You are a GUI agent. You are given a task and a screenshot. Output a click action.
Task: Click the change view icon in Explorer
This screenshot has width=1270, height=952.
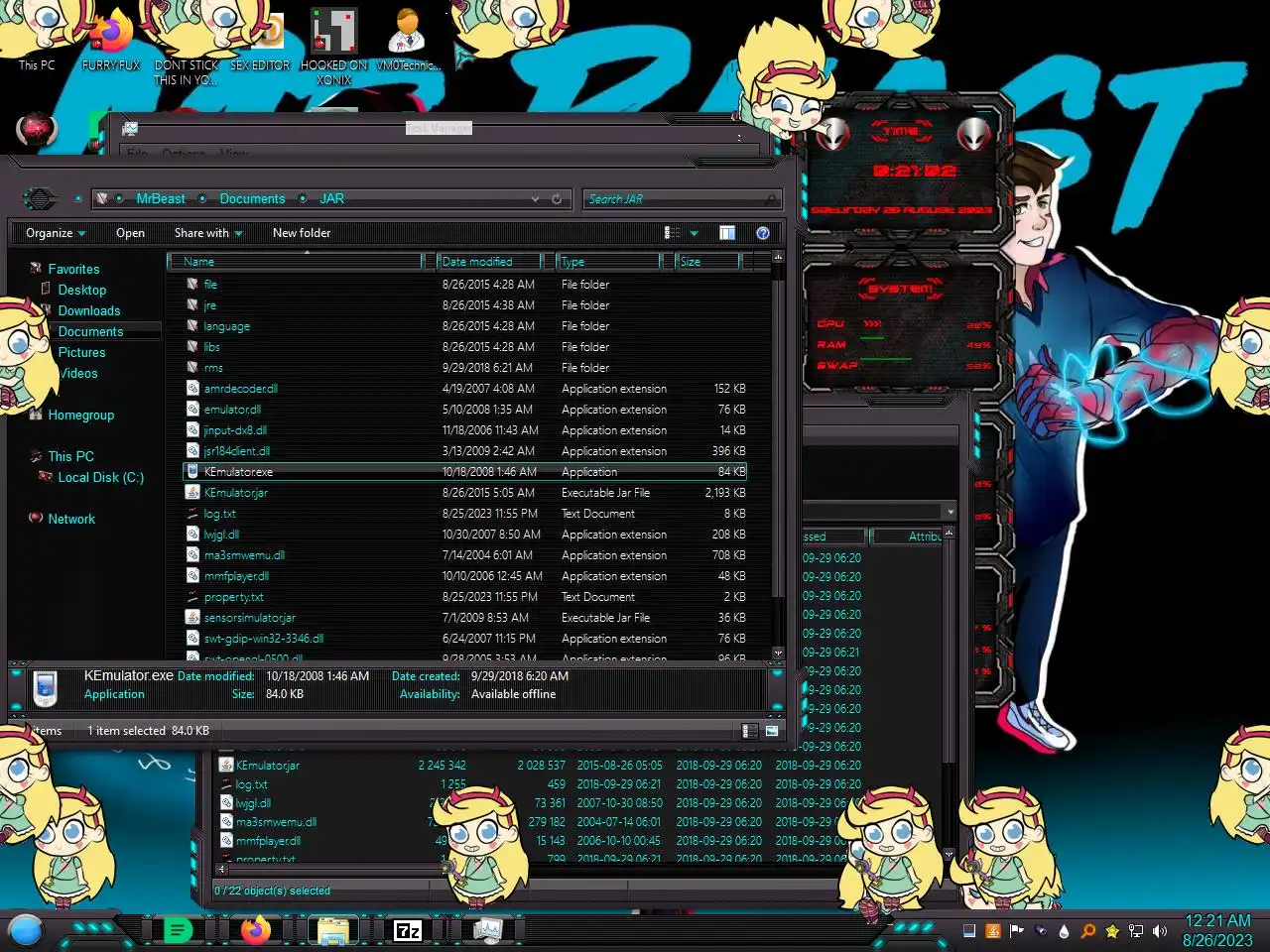tap(672, 233)
